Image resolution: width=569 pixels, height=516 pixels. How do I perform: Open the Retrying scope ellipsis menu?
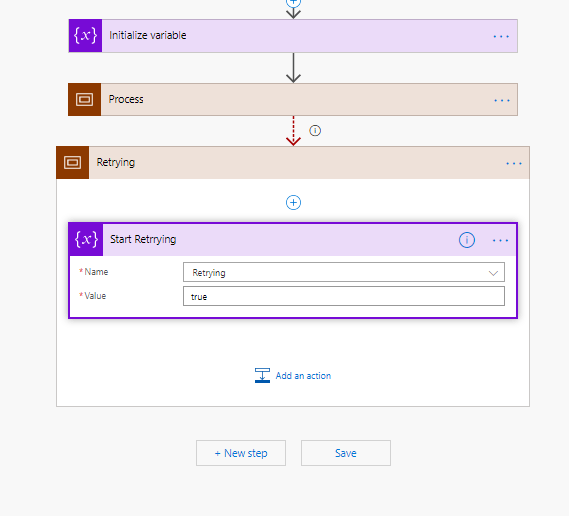[514, 164]
